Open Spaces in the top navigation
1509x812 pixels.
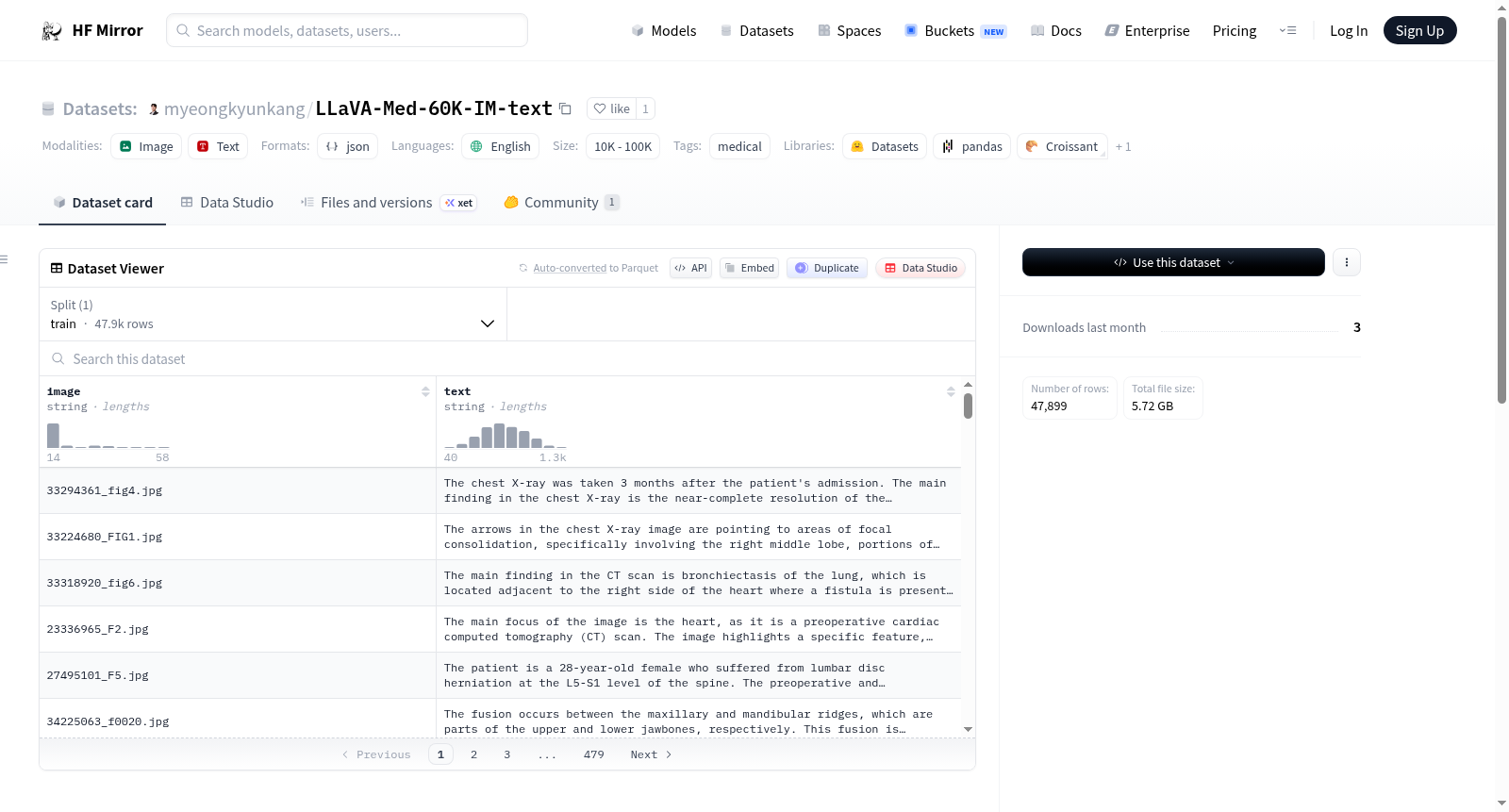[850, 31]
